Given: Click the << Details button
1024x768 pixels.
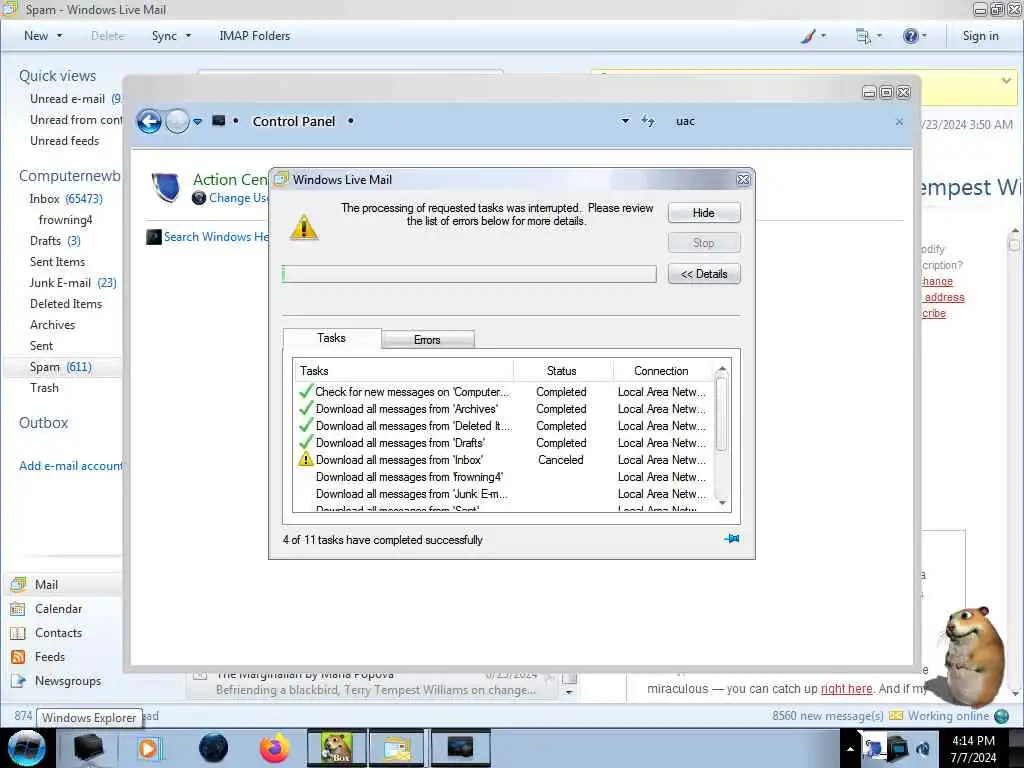Looking at the screenshot, I should [x=703, y=274].
